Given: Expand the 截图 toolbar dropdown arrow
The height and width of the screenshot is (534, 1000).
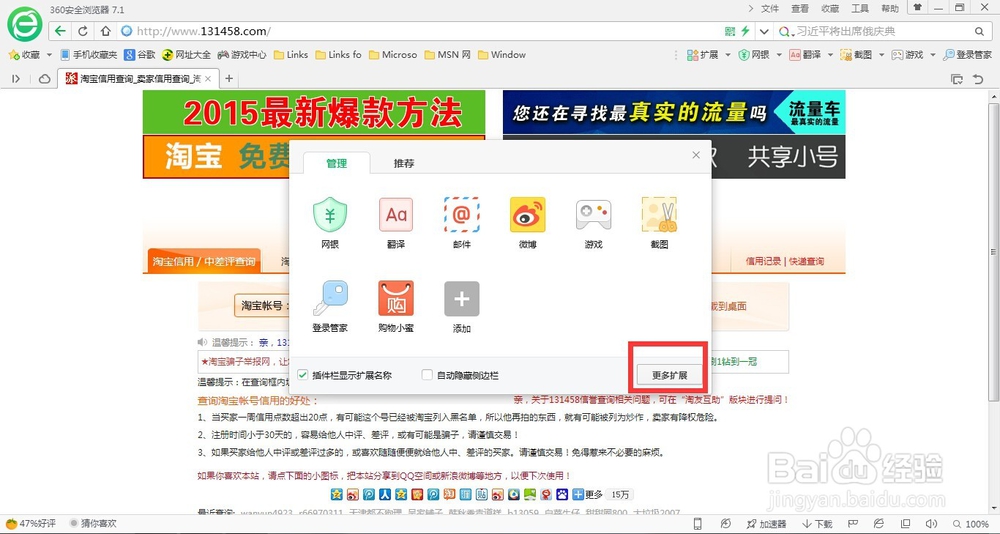Looking at the screenshot, I should coord(881,55).
